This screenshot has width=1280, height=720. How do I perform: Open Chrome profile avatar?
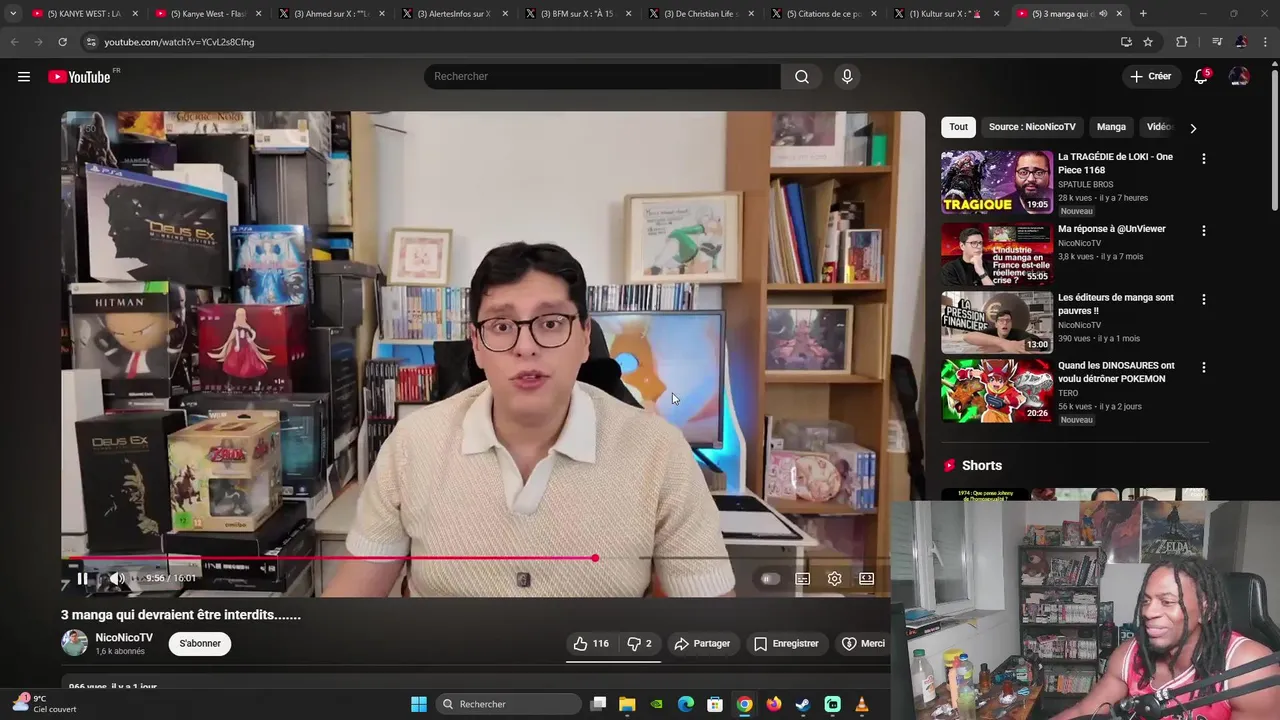tap(1241, 42)
